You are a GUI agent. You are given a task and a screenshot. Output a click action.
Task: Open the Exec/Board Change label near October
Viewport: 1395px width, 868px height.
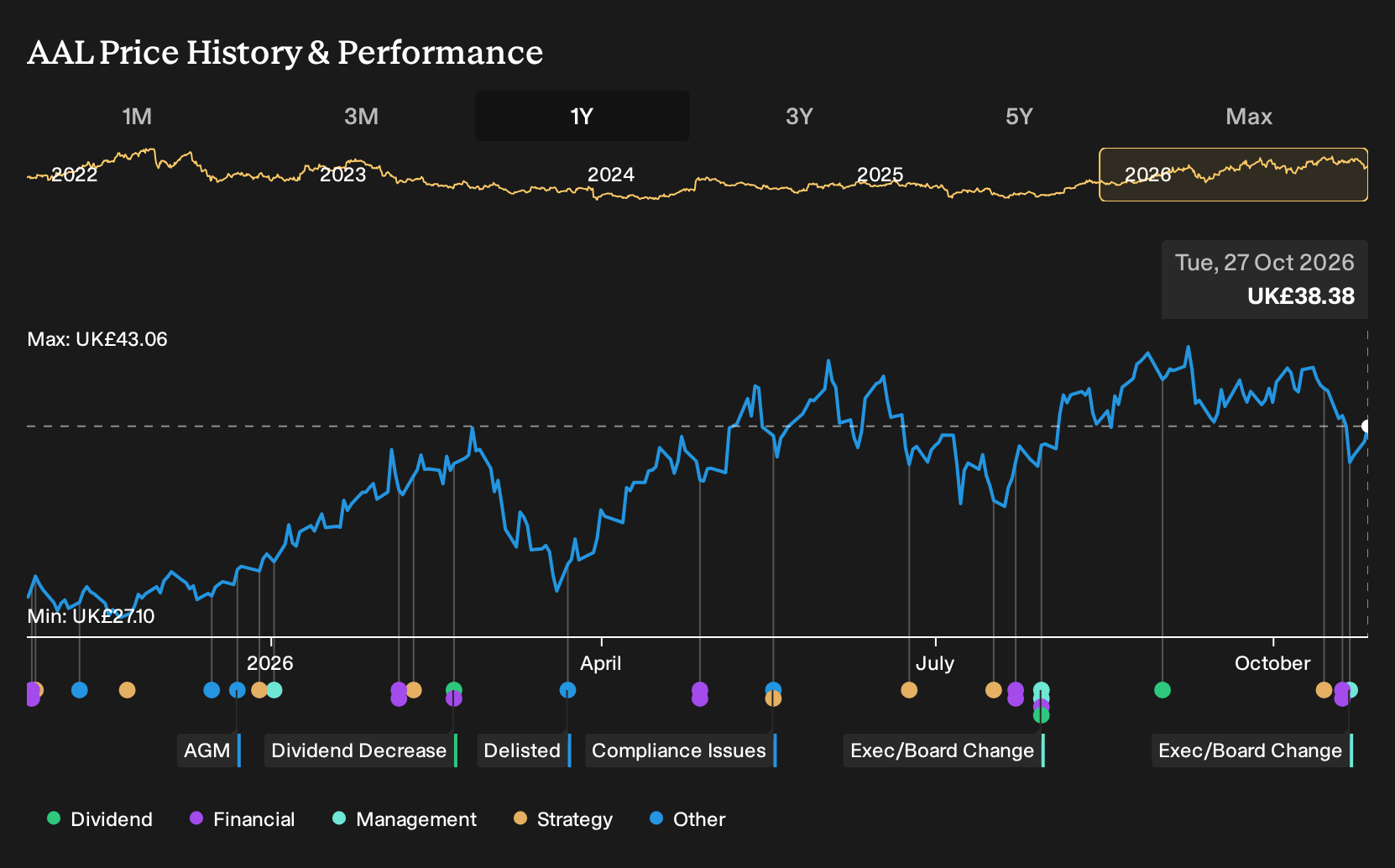coord(1252,750)
